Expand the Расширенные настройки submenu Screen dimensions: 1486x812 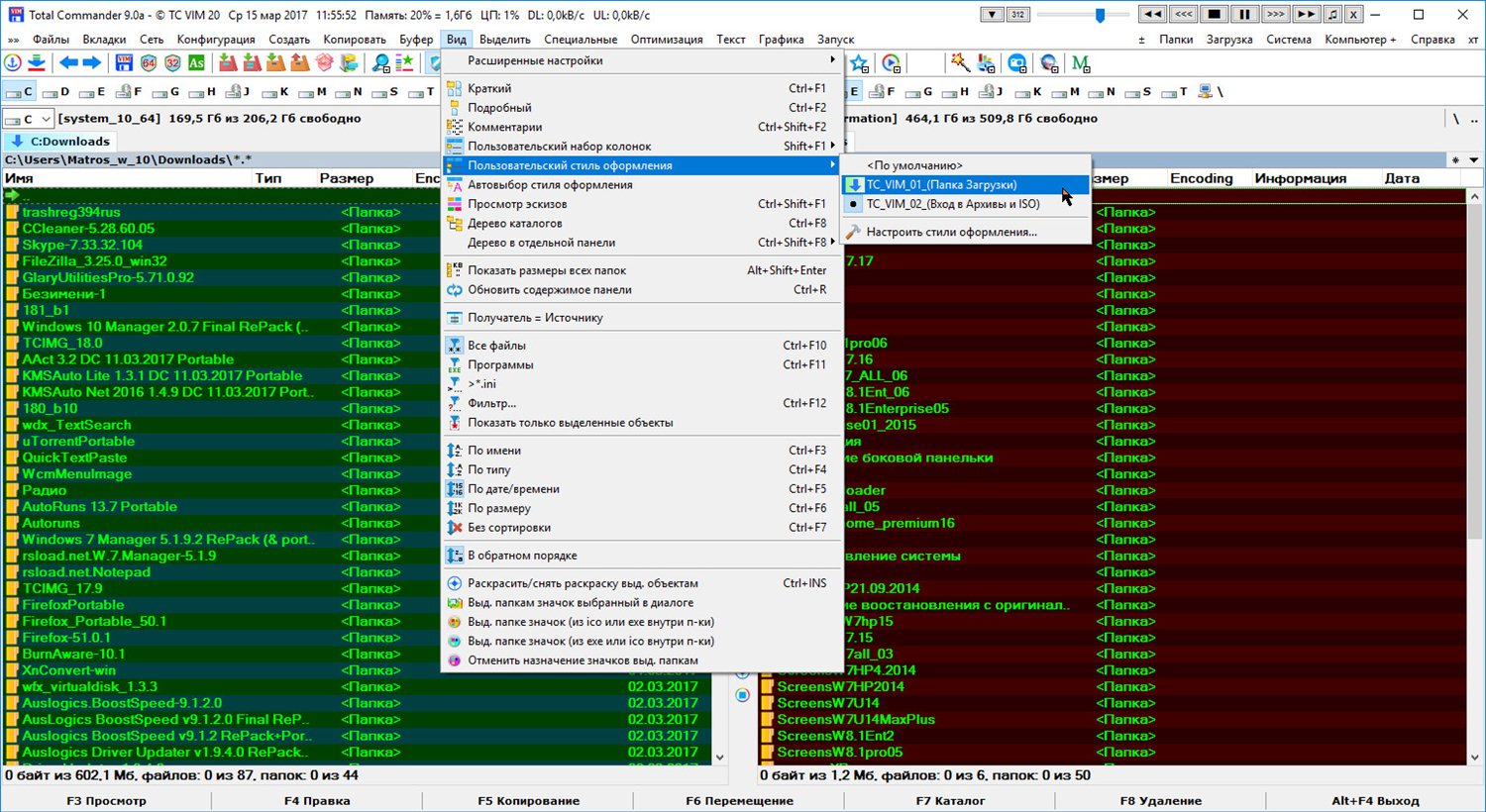tap(641, 60)
